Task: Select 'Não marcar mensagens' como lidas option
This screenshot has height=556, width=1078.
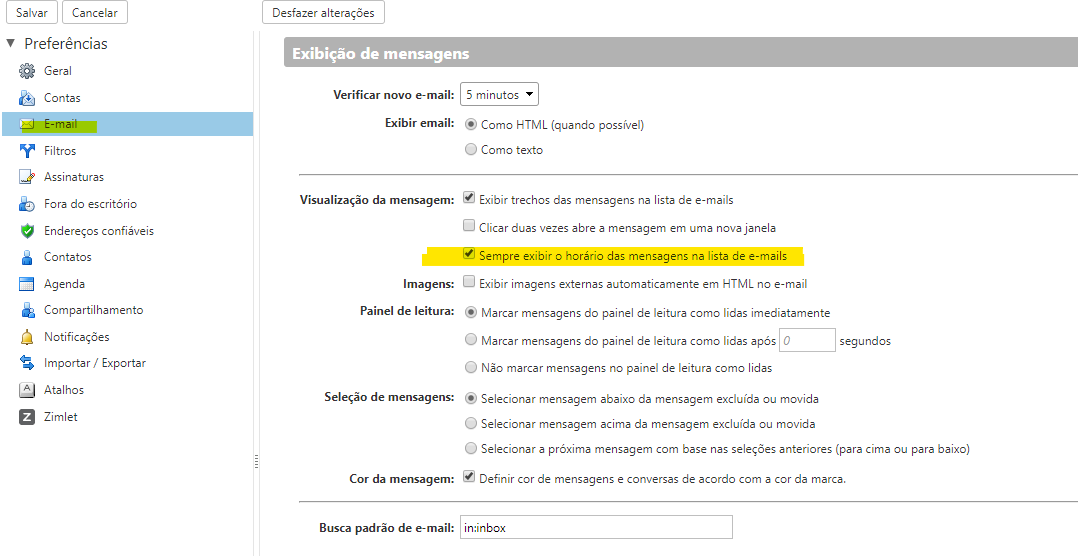Action: 471,368
